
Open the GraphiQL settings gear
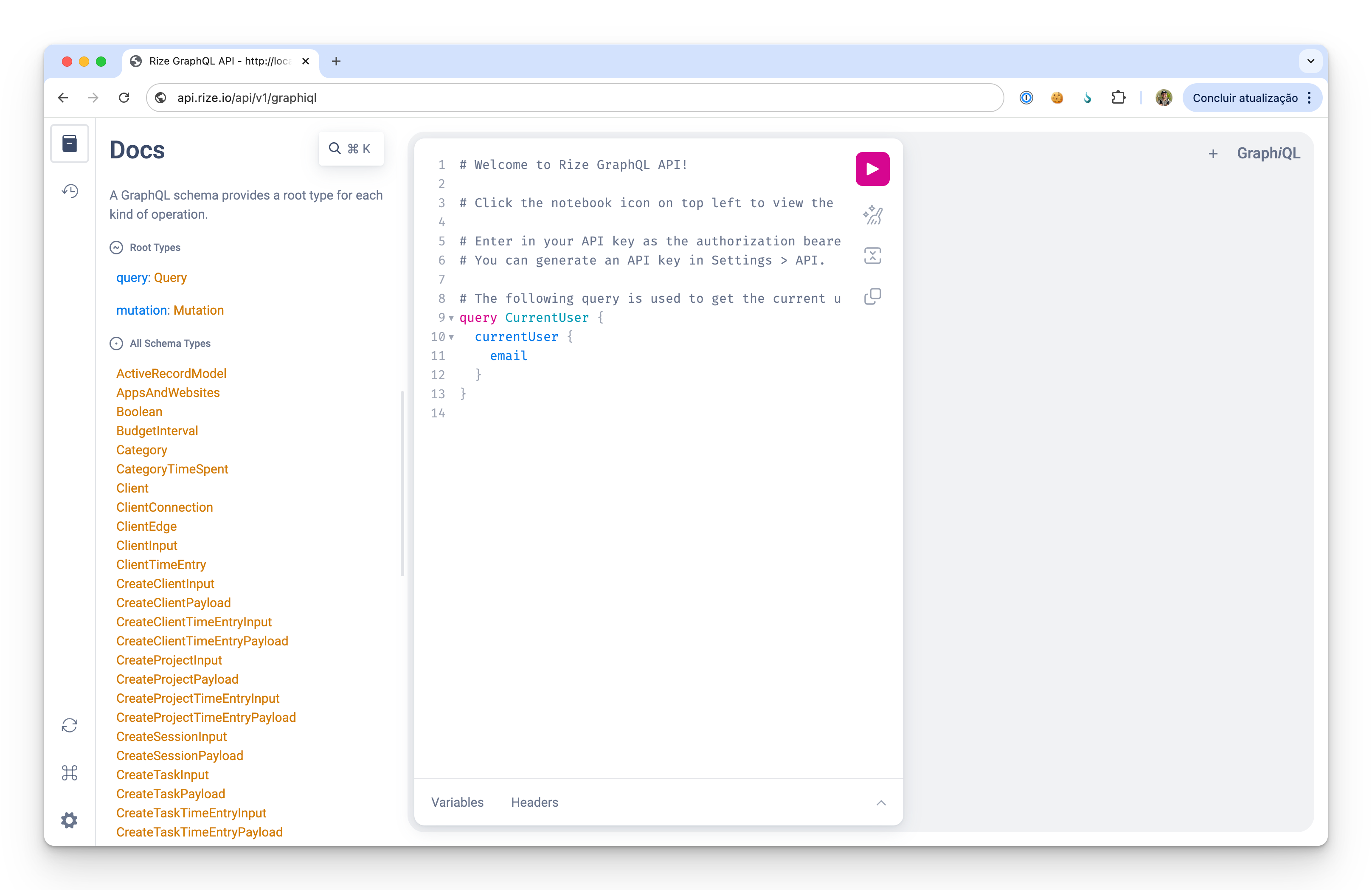click(x=70, y=820)
